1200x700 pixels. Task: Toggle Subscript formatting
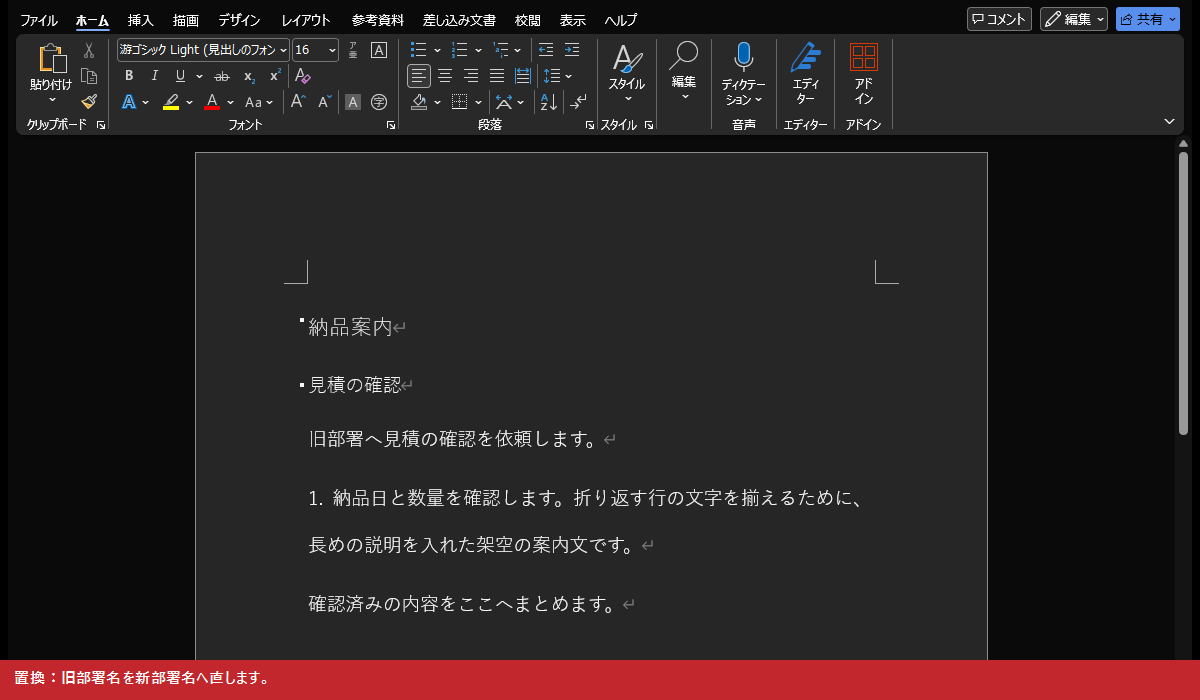pyautogui.click(x=249, y=76)
